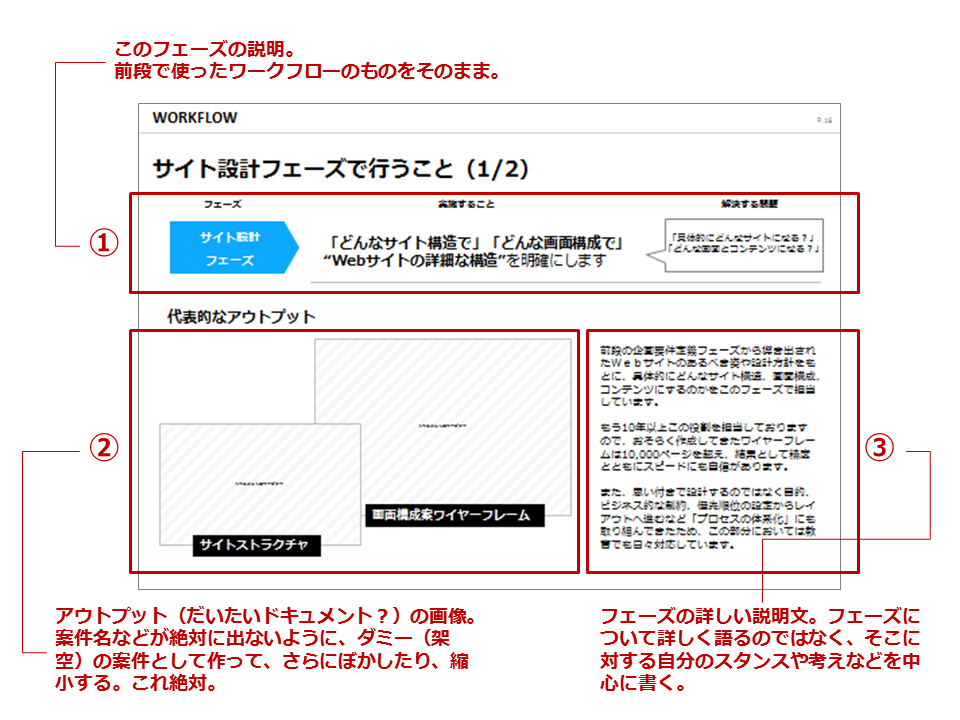The width and height of the screenshot is (960, 720).
Task: Select the フェーズ column label
Action: pos(223,204)
